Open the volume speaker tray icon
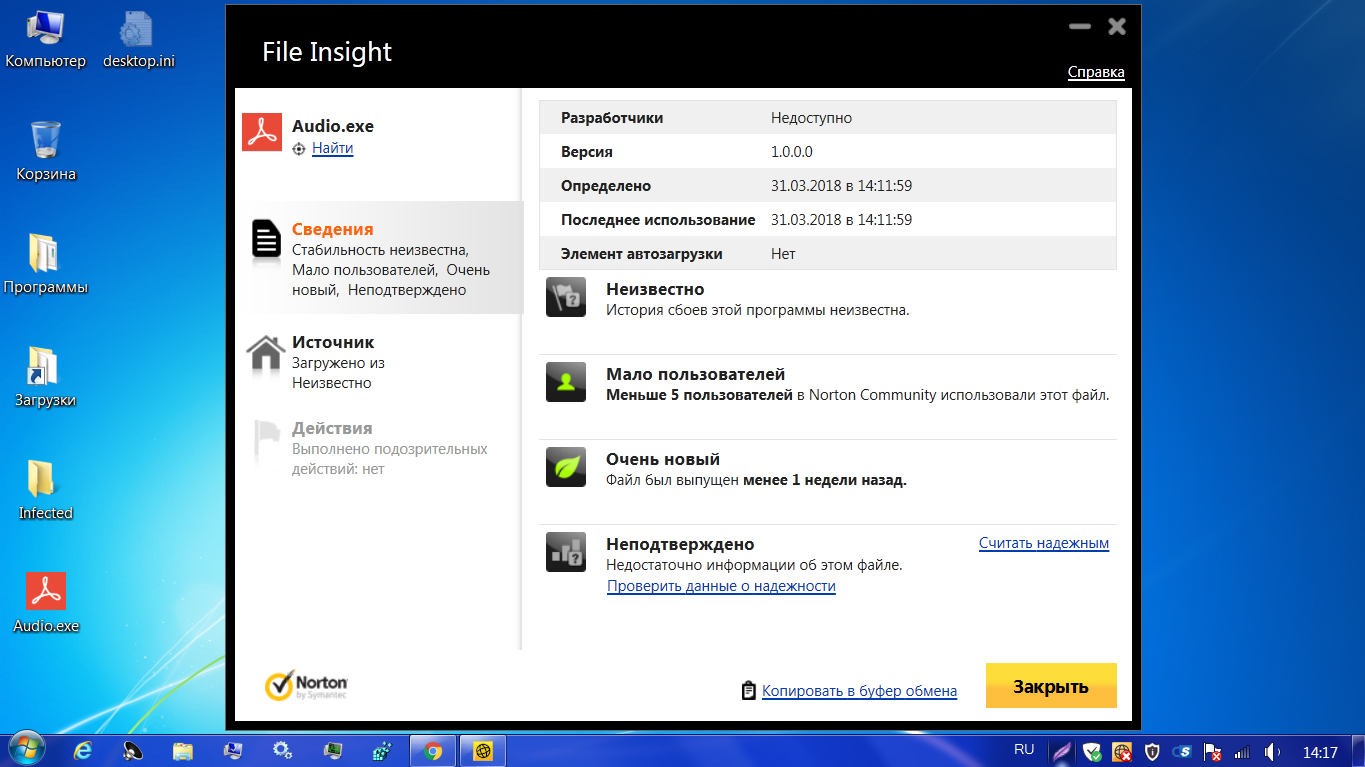 tap(1273, 751)
